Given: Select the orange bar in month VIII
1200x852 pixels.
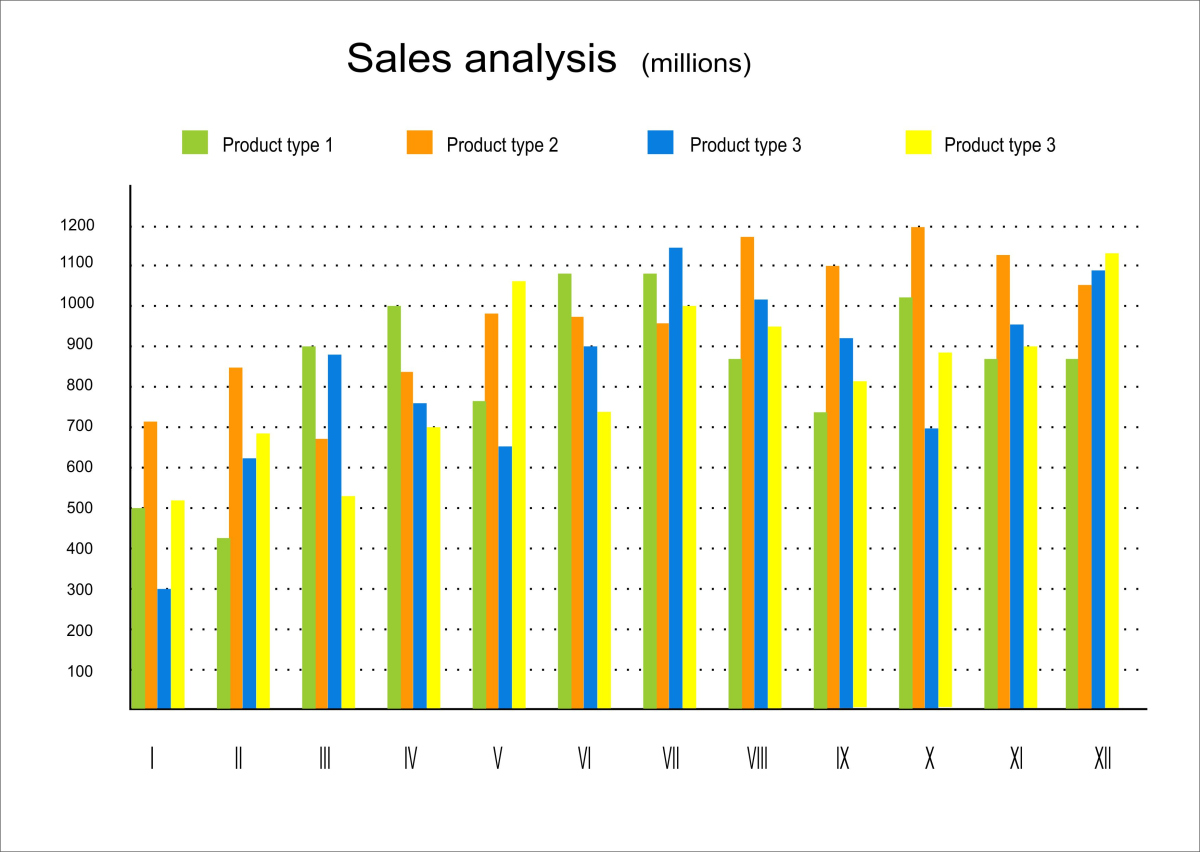Looking at the screenshot, I should [x=747, y=473].
